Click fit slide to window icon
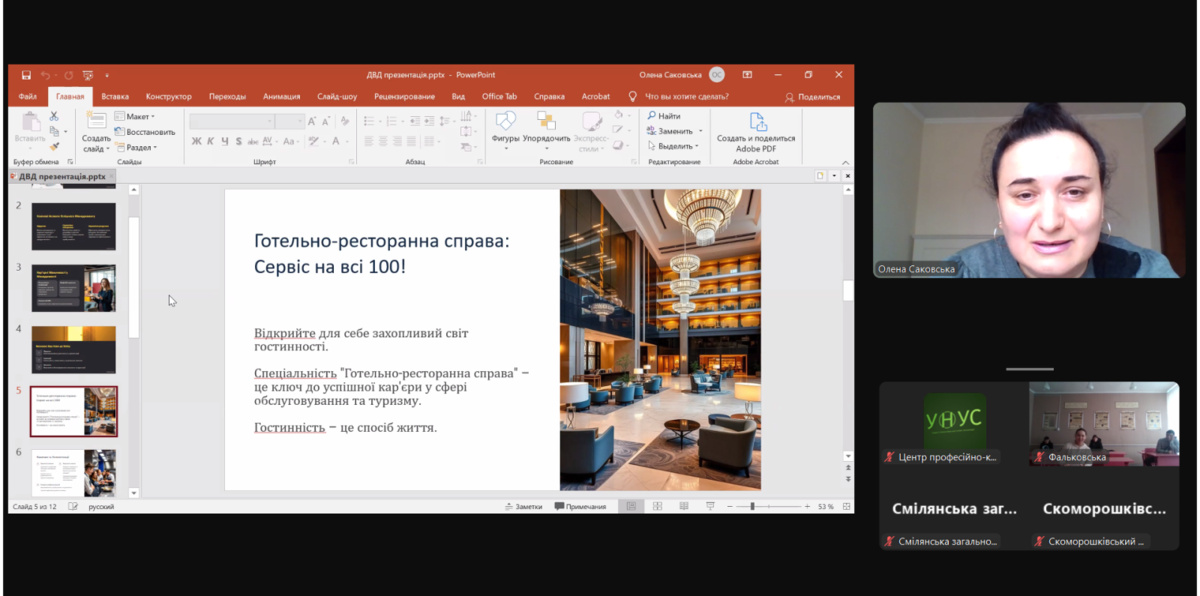The height and width of the screenshot is (596, 1200). (x=844, y=507)
